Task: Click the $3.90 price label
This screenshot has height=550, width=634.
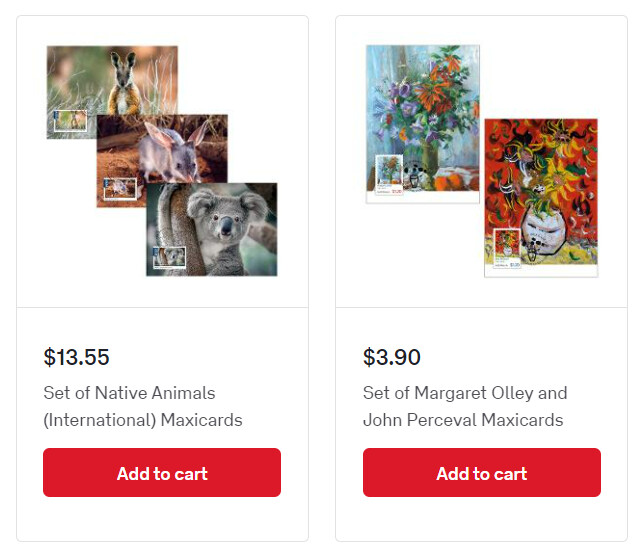Action: tap(391, 357)
